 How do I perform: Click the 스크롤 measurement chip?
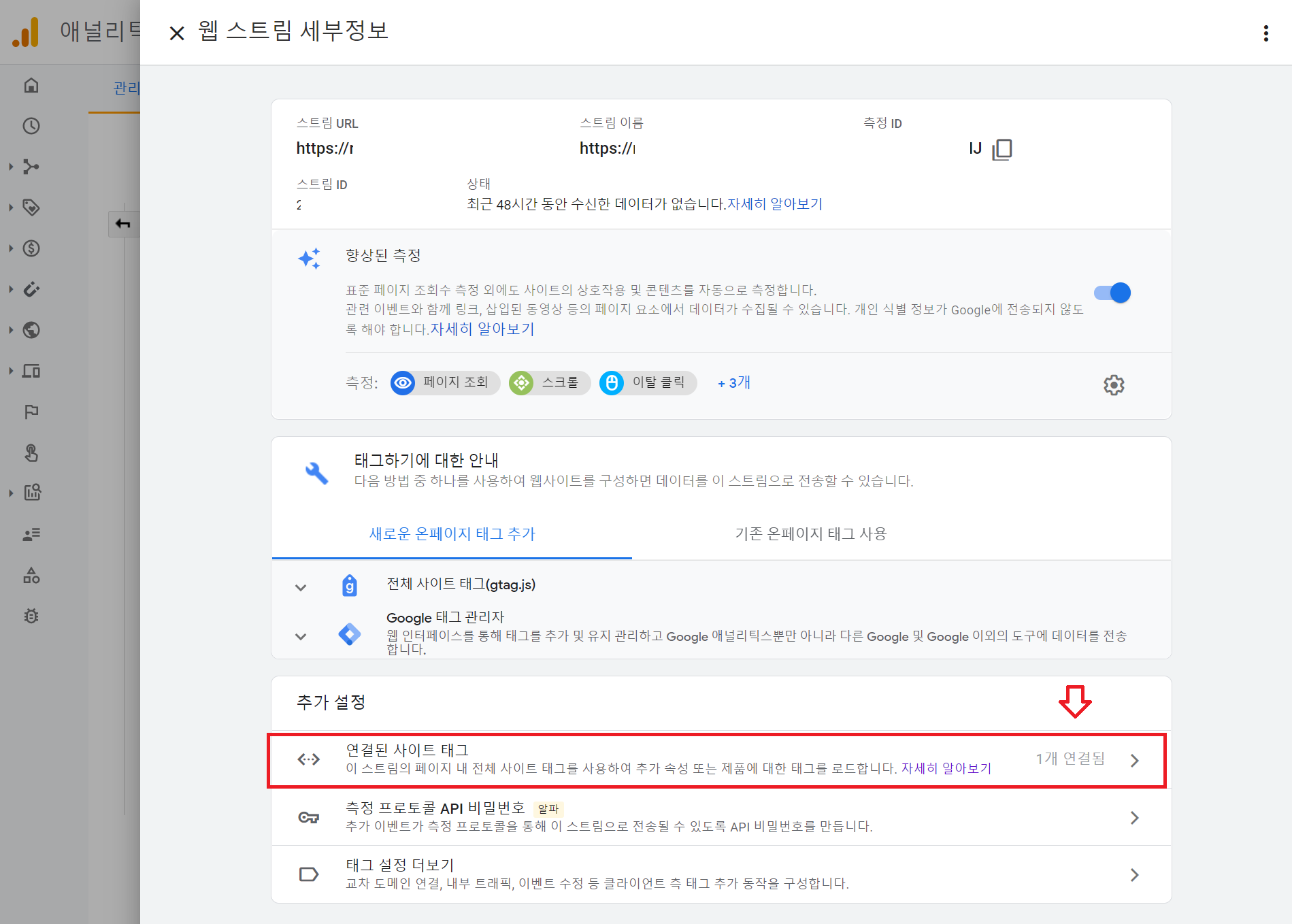tap(549, 383)
